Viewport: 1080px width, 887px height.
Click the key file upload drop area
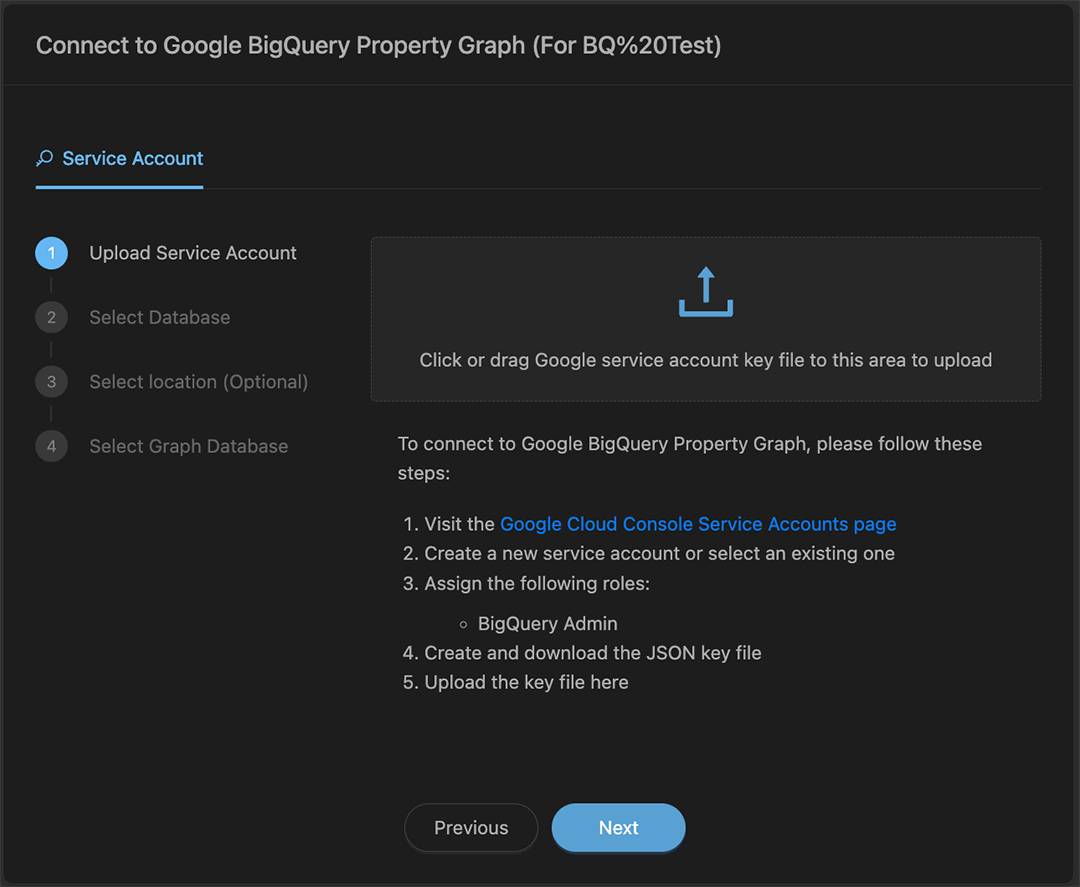tap(706, 319)
